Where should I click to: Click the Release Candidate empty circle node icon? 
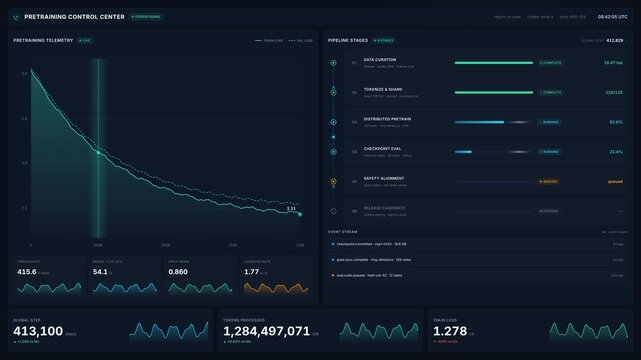(x=334, y=211)
